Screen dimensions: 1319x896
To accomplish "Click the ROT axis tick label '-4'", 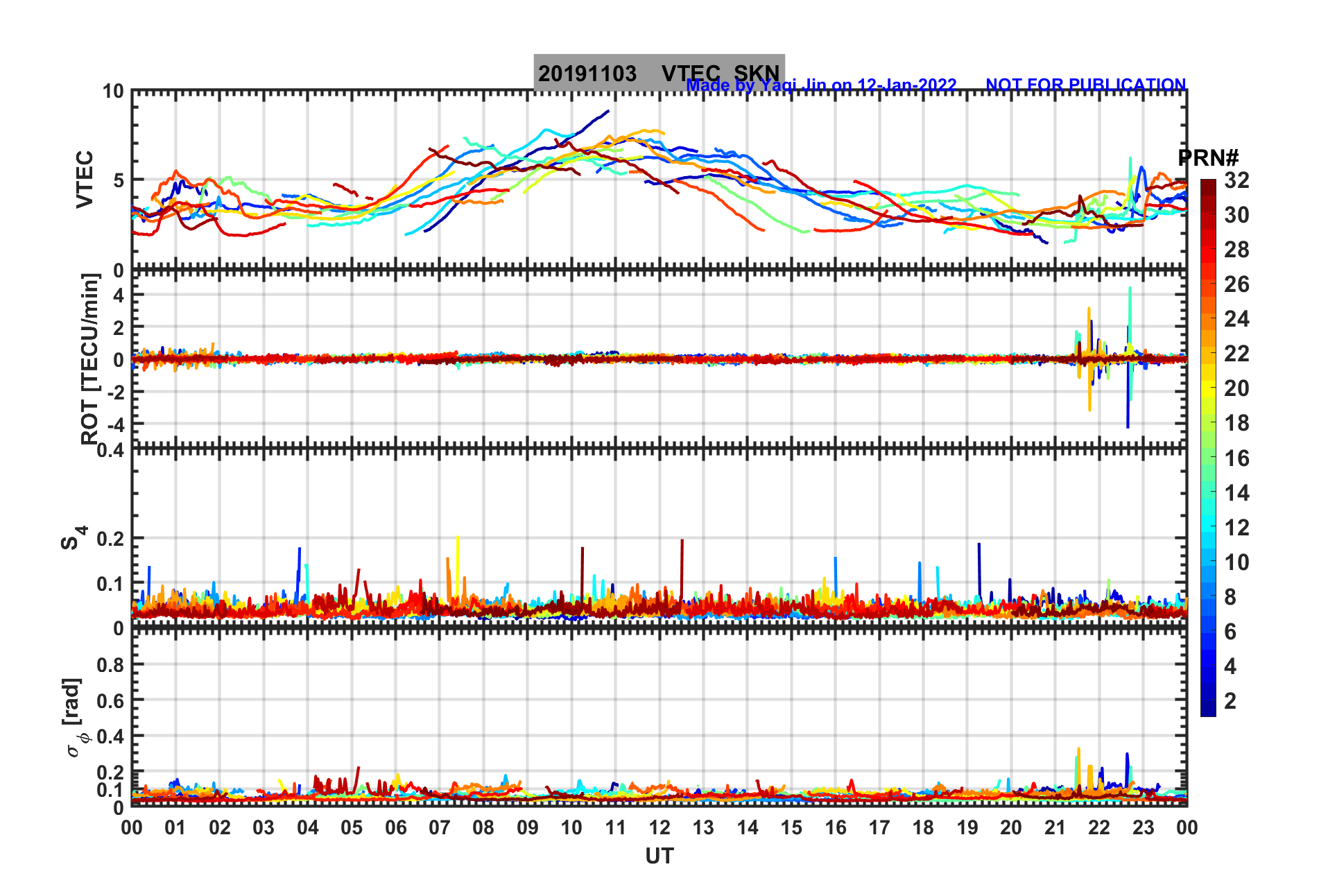I will [x=117, y=423].
